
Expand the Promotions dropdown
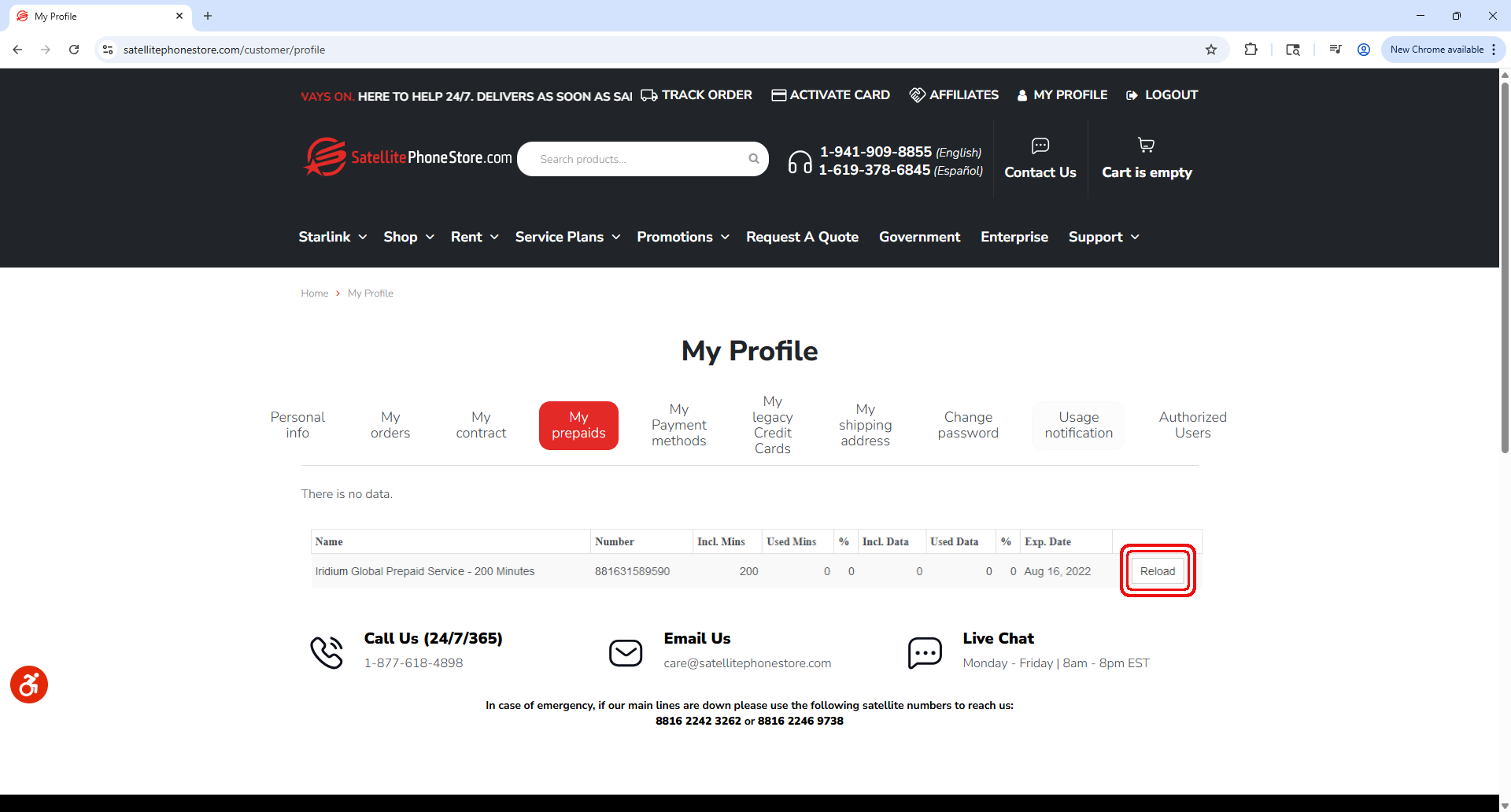pos(683,237)
